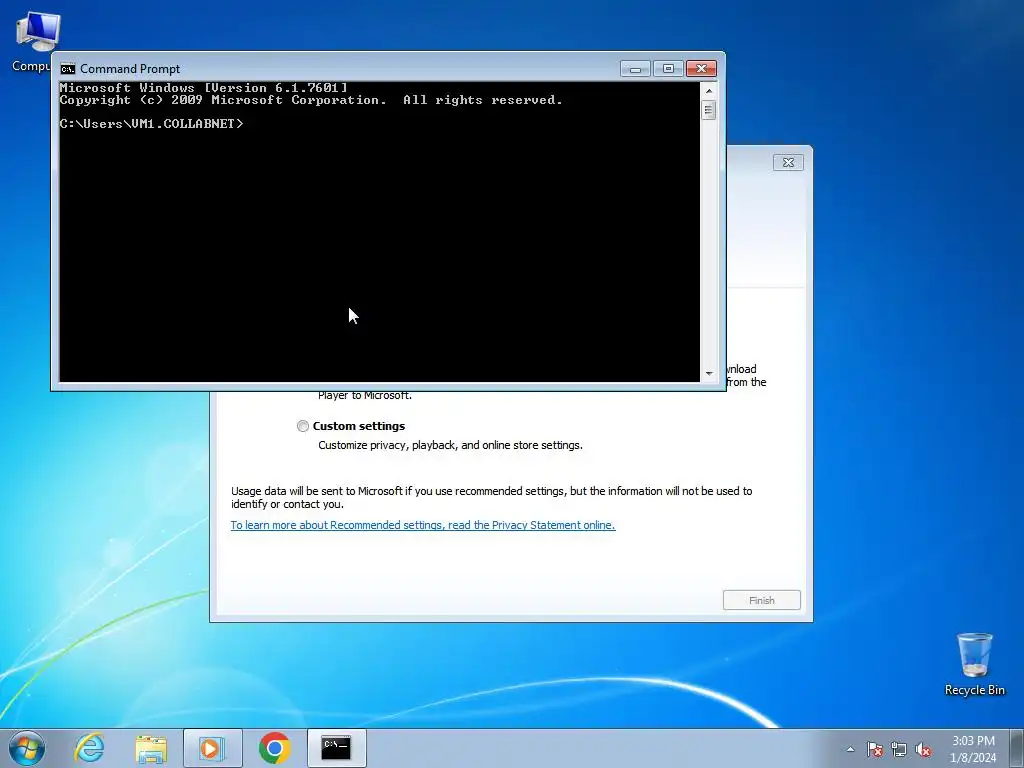
Task: Switch to Windows Media Player taskbar button
Action: tap(212, 748)
